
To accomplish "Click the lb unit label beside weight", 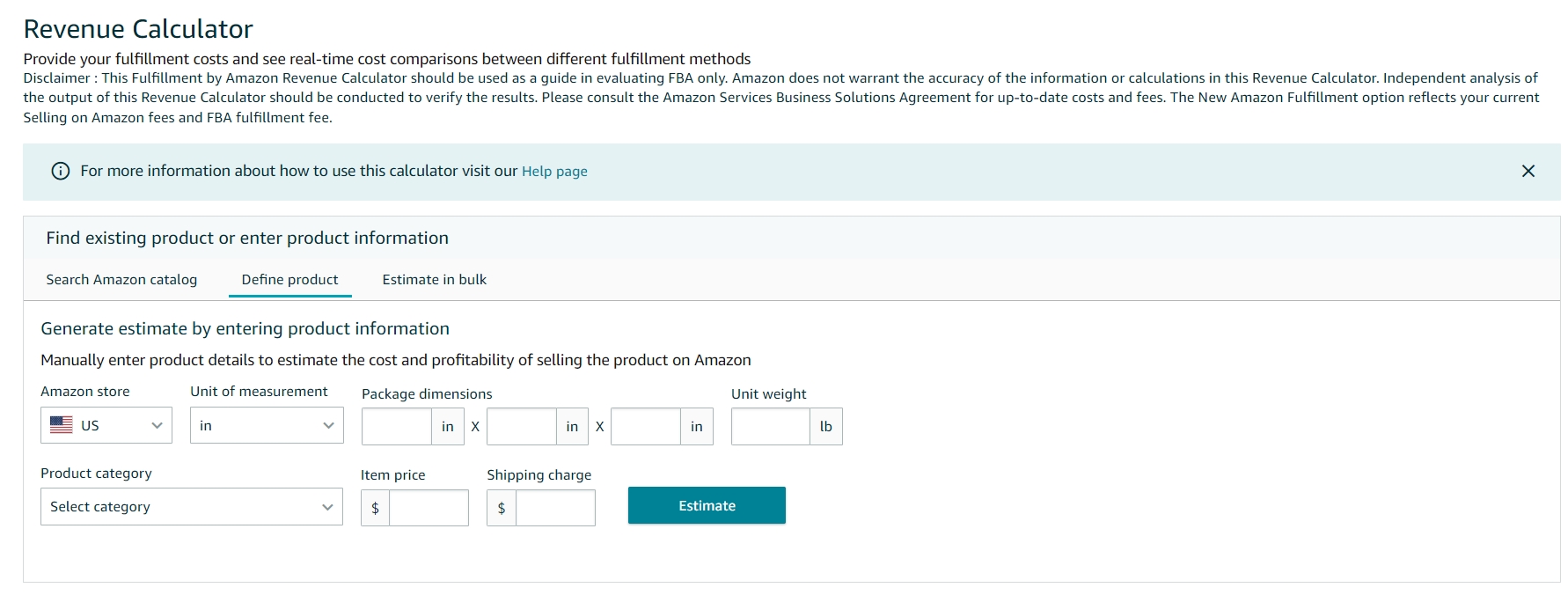I will 826,427.
